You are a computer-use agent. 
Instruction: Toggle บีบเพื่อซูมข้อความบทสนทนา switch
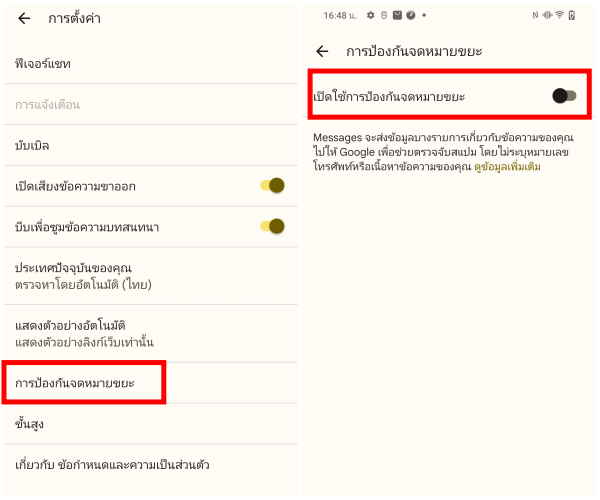click(x=272, y=226)
